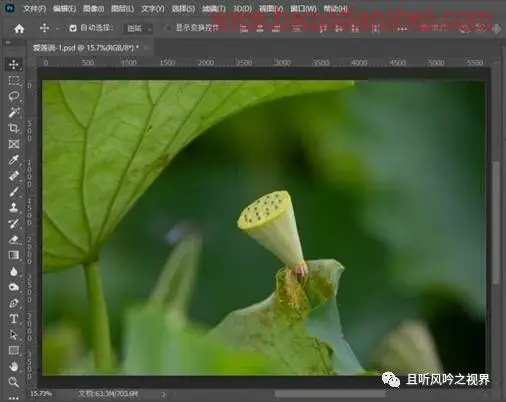506x402 pixels.
Task: Select the Dodge tool
Action: (x=14, y=287)
